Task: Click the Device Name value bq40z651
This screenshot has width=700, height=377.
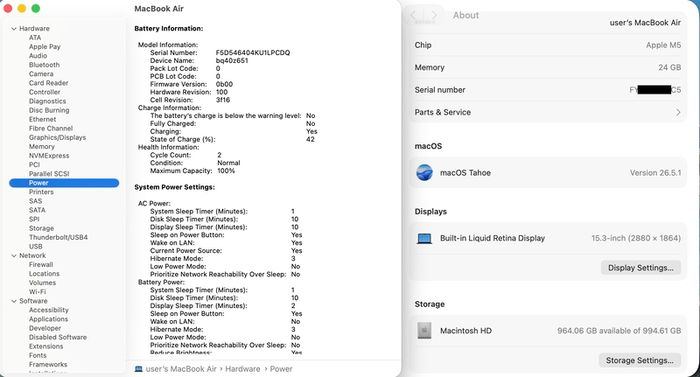Action: coord(232,61)
